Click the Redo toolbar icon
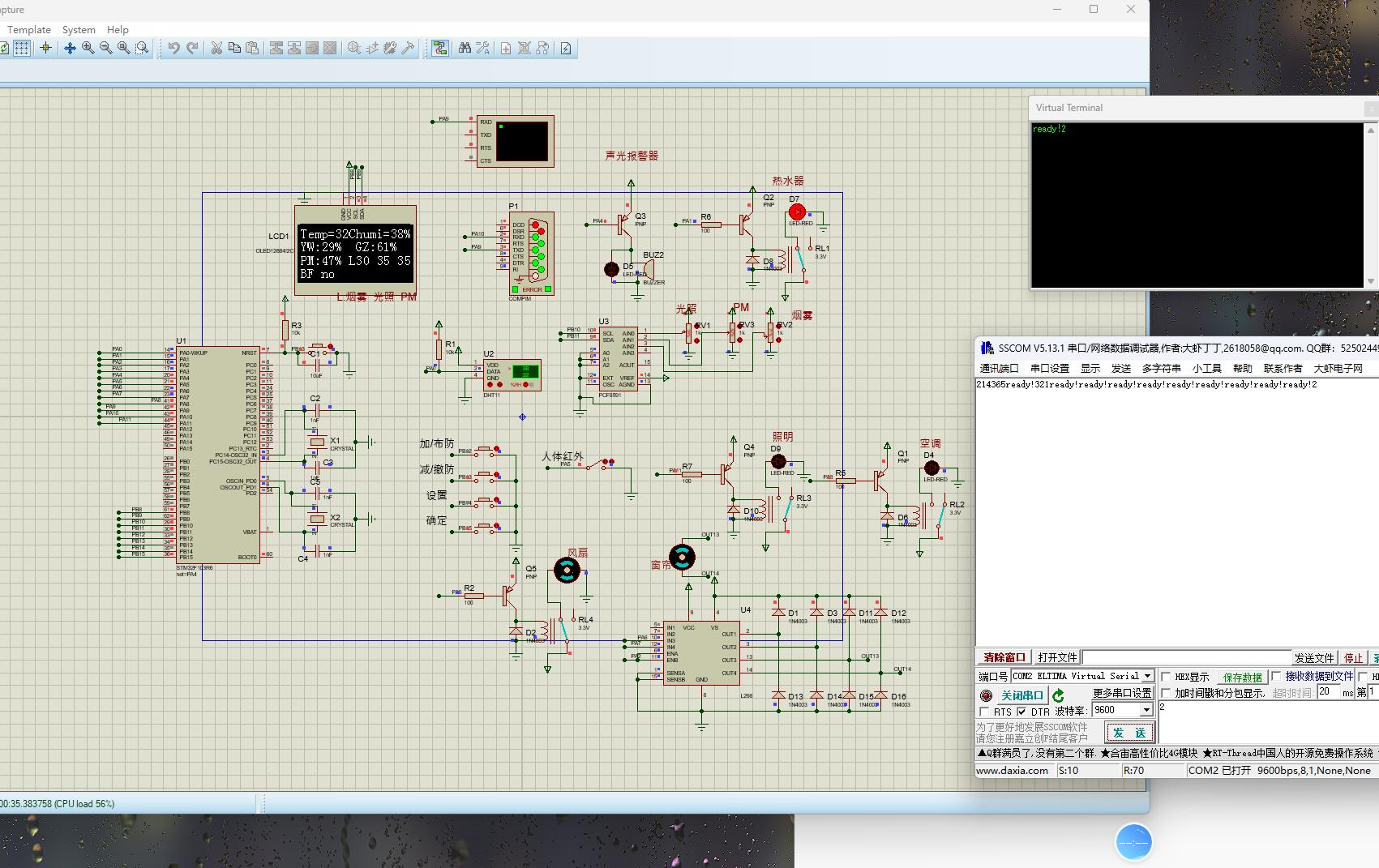1379x868 pixels. pos(191,48)
